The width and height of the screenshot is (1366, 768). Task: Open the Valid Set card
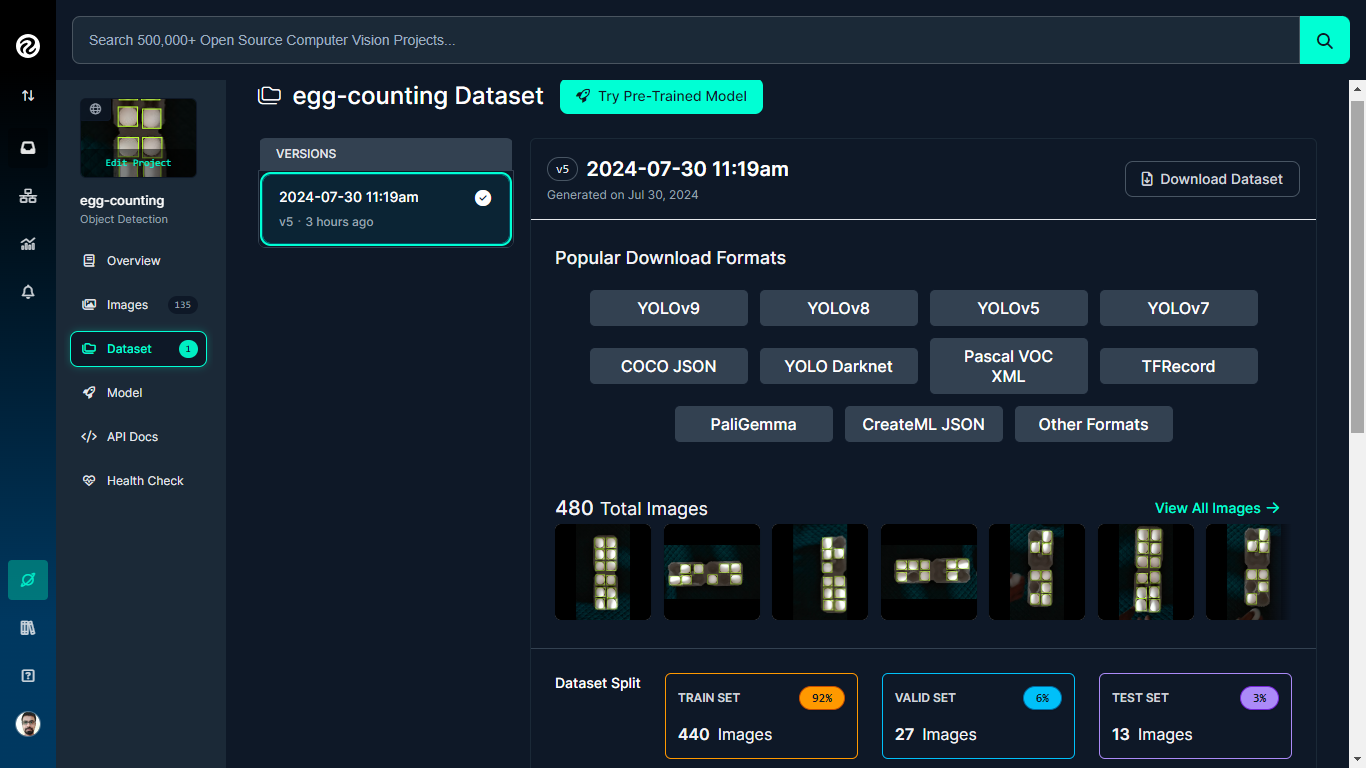pyautogui.click(x=978, y=716)
